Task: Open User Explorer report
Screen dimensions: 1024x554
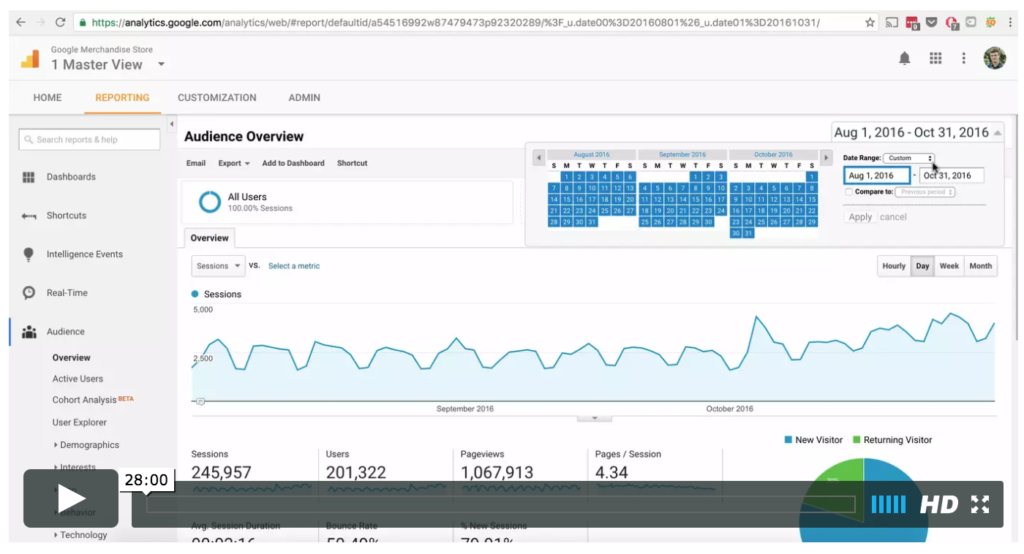Action: point(79,423)
